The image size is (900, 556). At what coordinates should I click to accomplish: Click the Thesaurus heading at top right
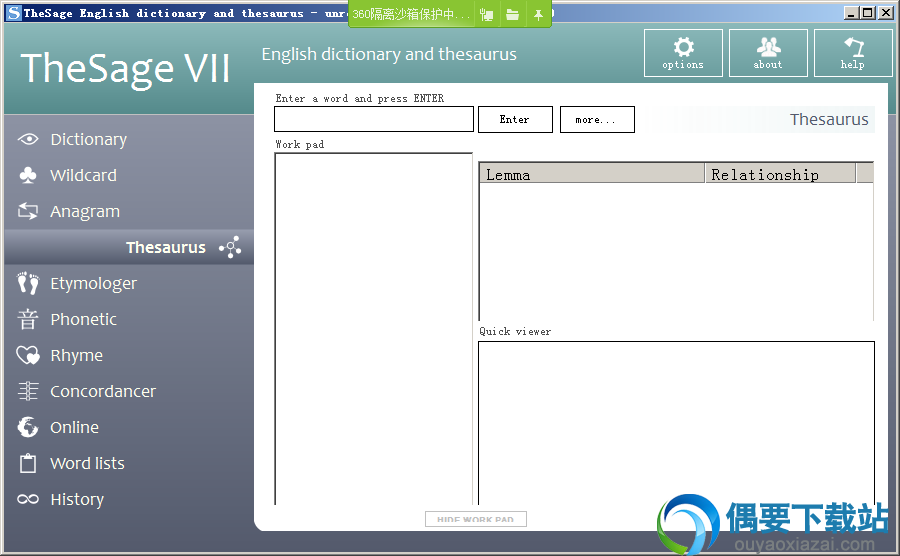point(829,119)
